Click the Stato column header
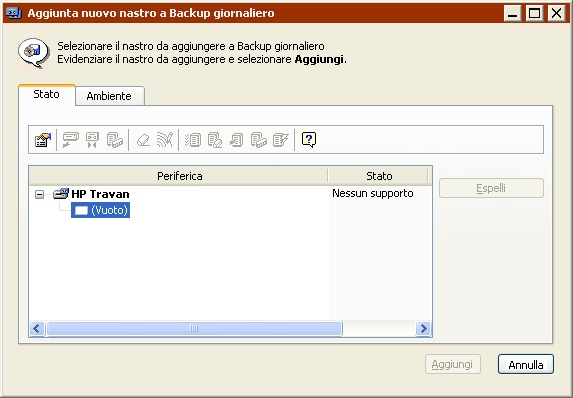The height and width of the screenshot is (398, 573). click(379, 176)
